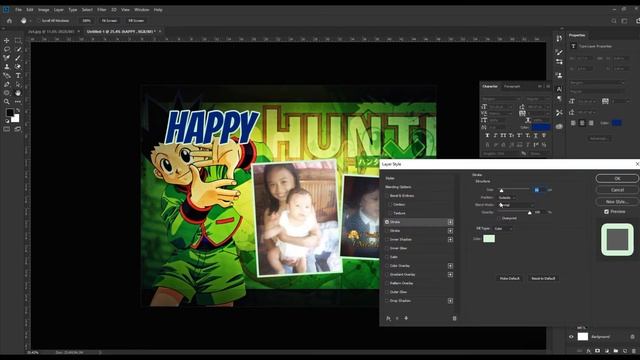Click the New Style... button
Screen dimensions: 640x360
pos(617,202)
